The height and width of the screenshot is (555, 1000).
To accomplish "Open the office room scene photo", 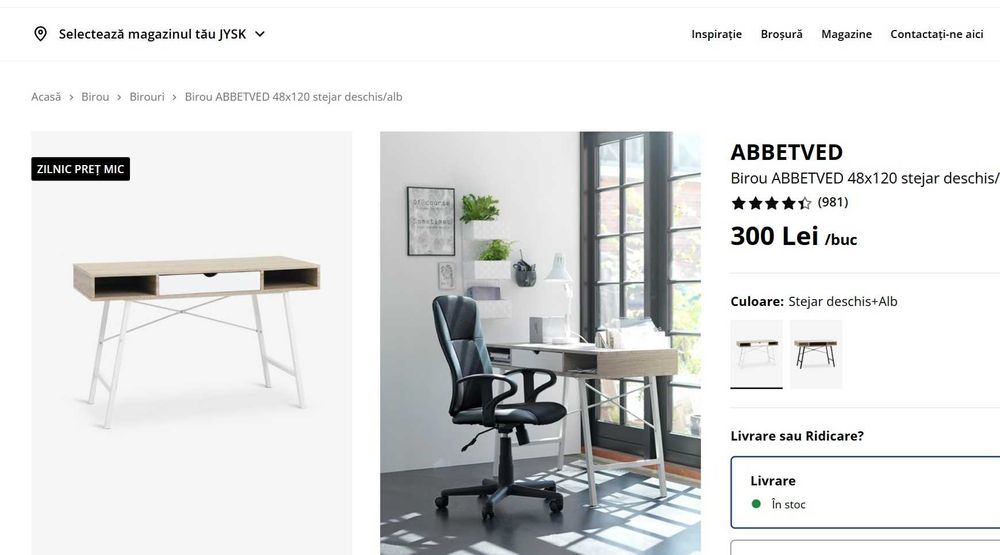I will coord(540,343).
